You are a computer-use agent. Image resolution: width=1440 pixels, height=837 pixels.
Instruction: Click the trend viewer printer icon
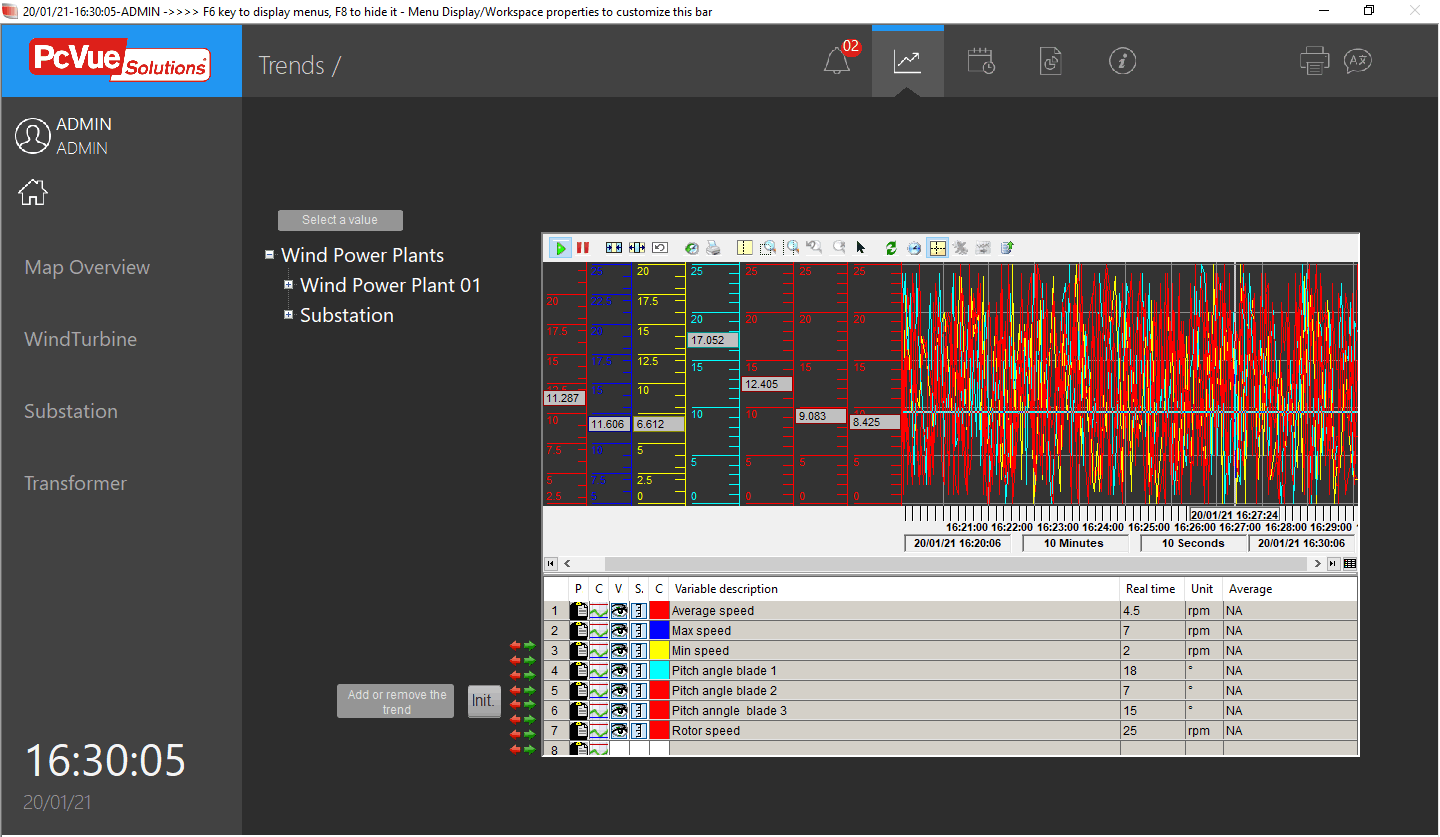[x=713, y=248]
